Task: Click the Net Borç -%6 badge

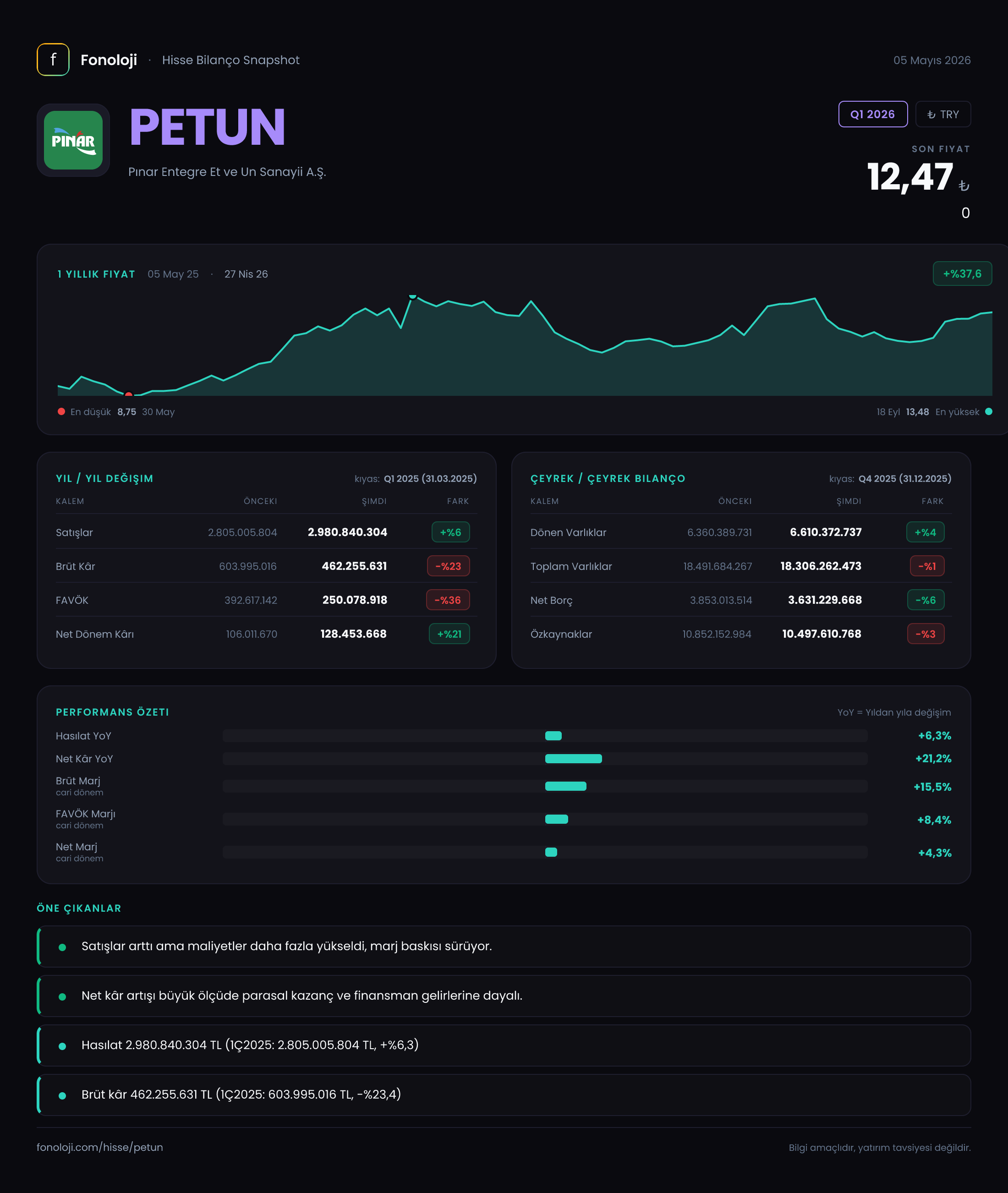Action: [926, 600]
